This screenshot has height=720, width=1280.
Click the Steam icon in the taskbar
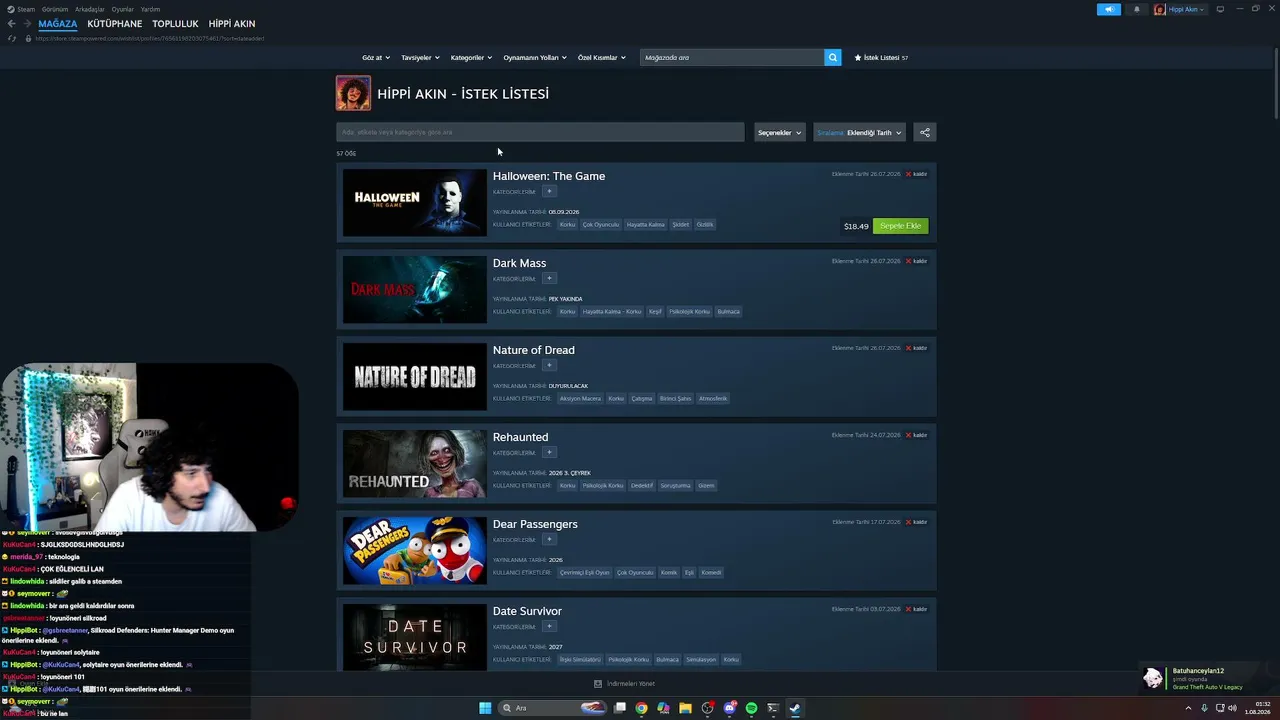[x=795, y=708]
